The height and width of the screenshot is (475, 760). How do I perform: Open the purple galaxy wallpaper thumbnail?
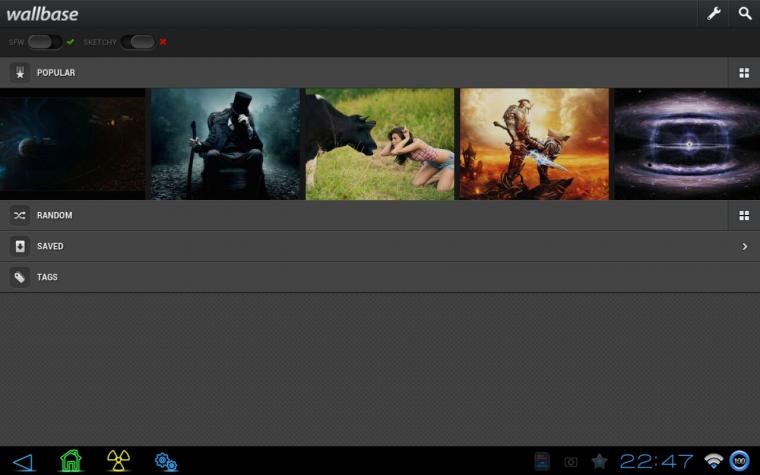click(x=687, y=144)
